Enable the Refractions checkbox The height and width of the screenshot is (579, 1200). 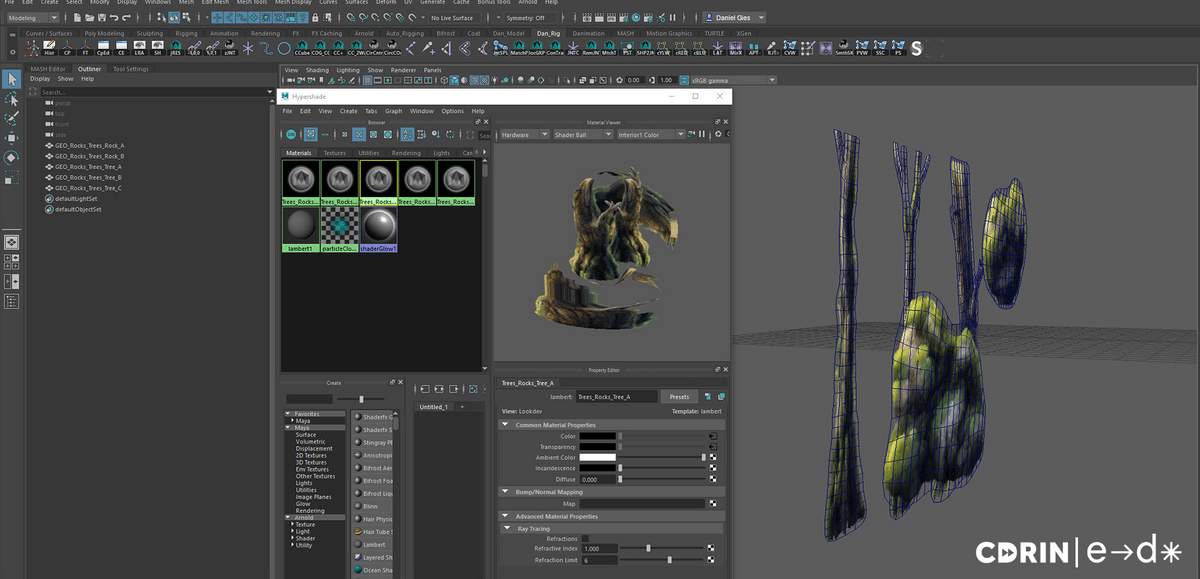tap(585, 539)
